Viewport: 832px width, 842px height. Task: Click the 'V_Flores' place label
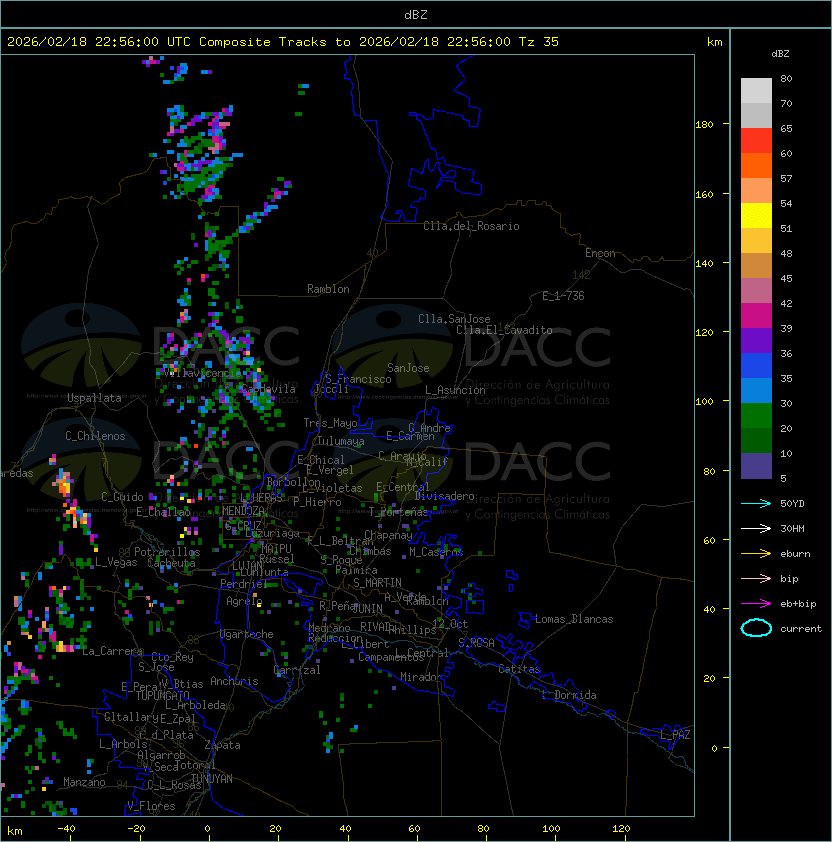pyautogui.click(x=151, y=806)
